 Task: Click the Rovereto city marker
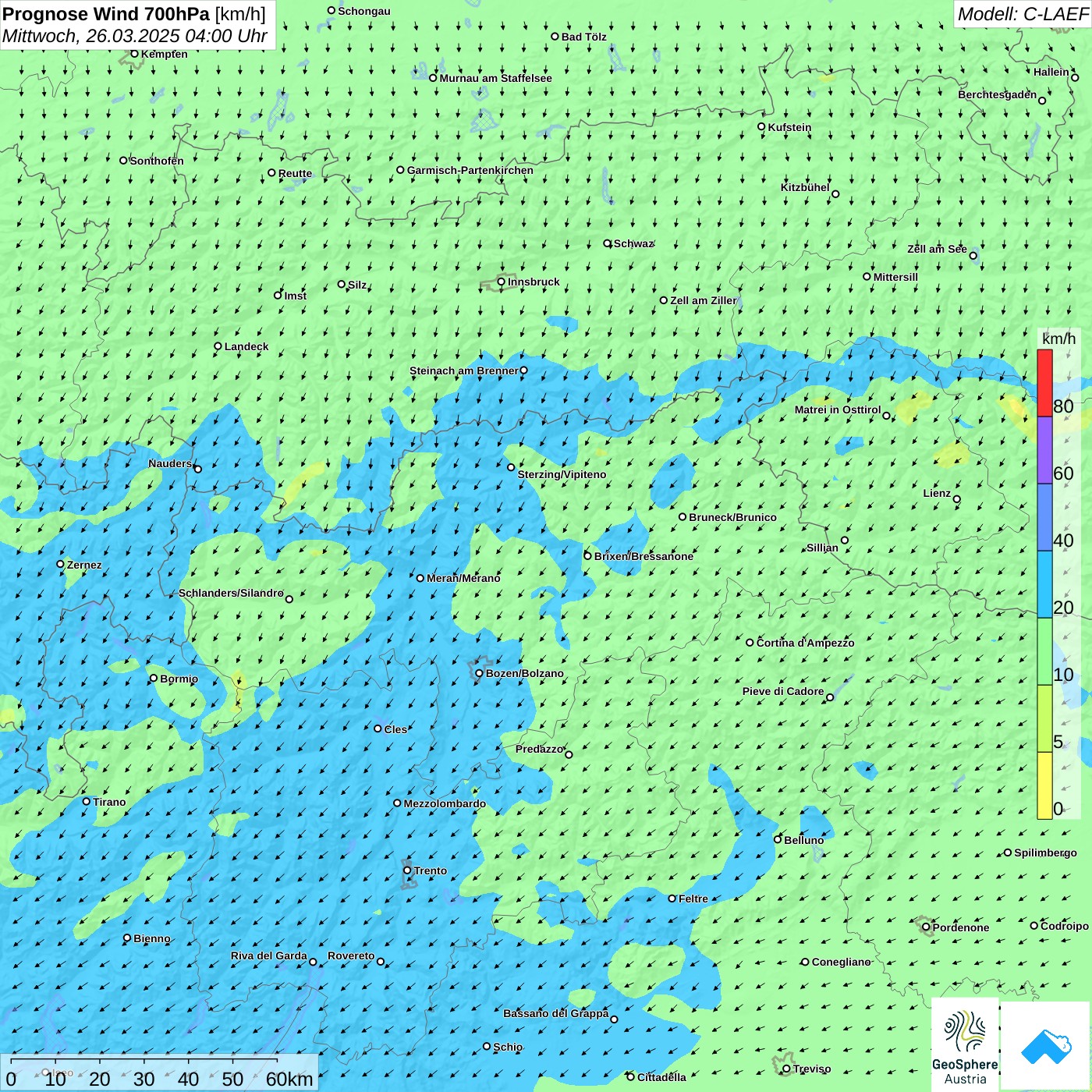point(381,962)
